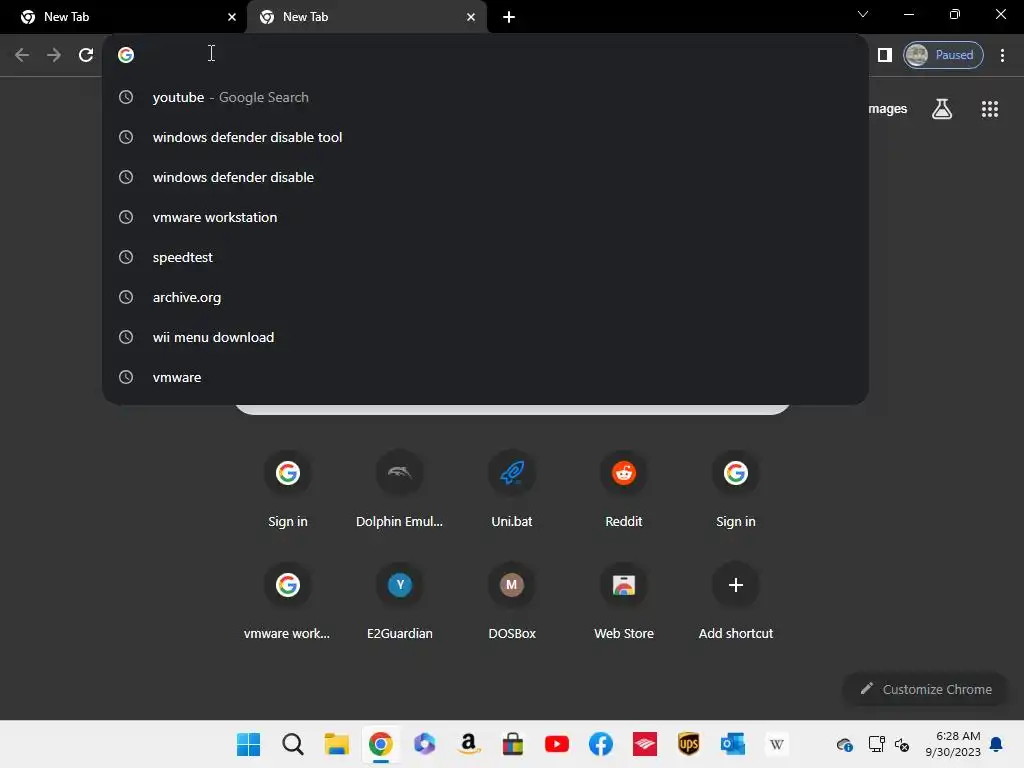Open Amazon from the taskbar

(x=468, y=744)
